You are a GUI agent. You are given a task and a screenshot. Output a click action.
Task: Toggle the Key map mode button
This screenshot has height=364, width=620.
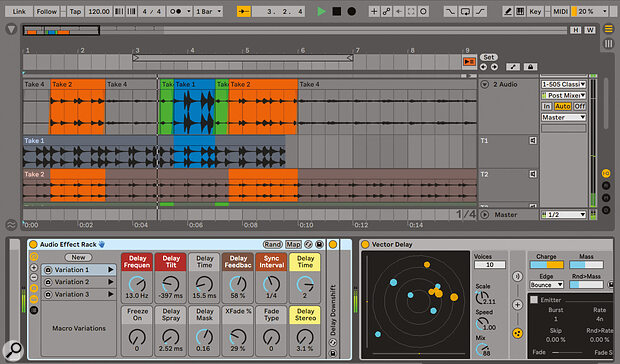point(535,11)
